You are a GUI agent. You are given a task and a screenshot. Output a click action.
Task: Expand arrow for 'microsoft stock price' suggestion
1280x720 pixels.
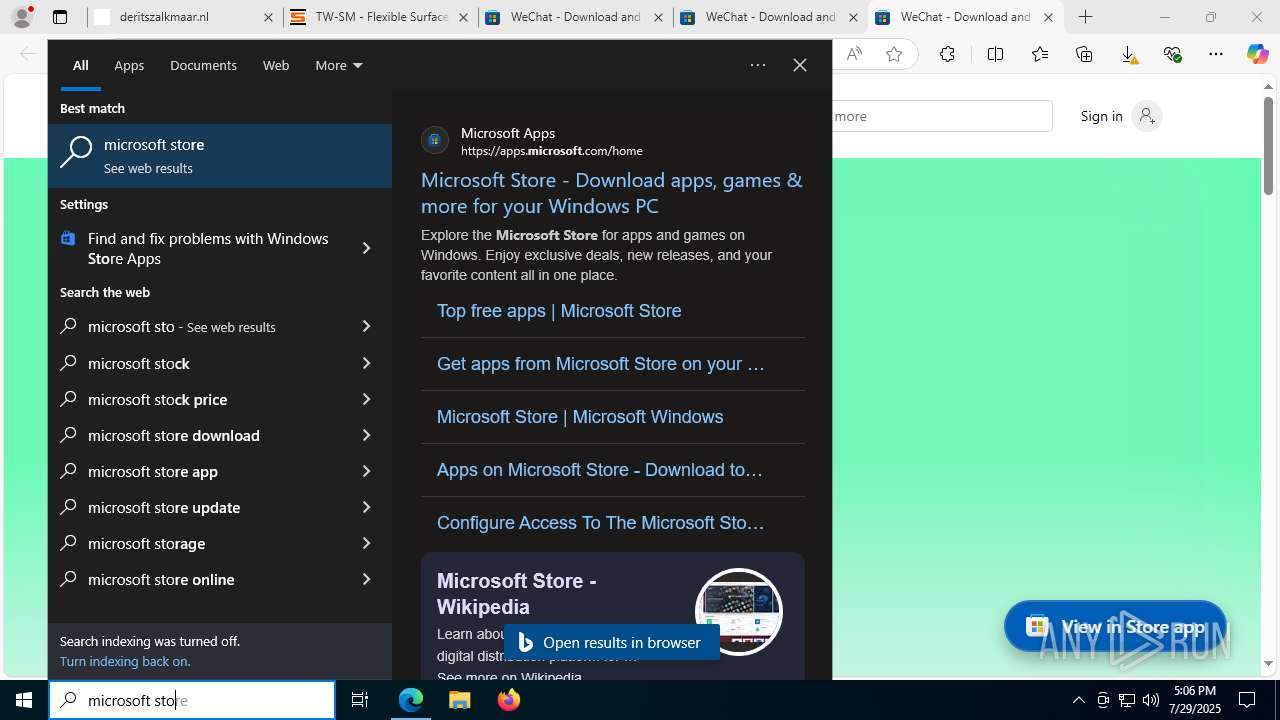click(x=366, y=399)
